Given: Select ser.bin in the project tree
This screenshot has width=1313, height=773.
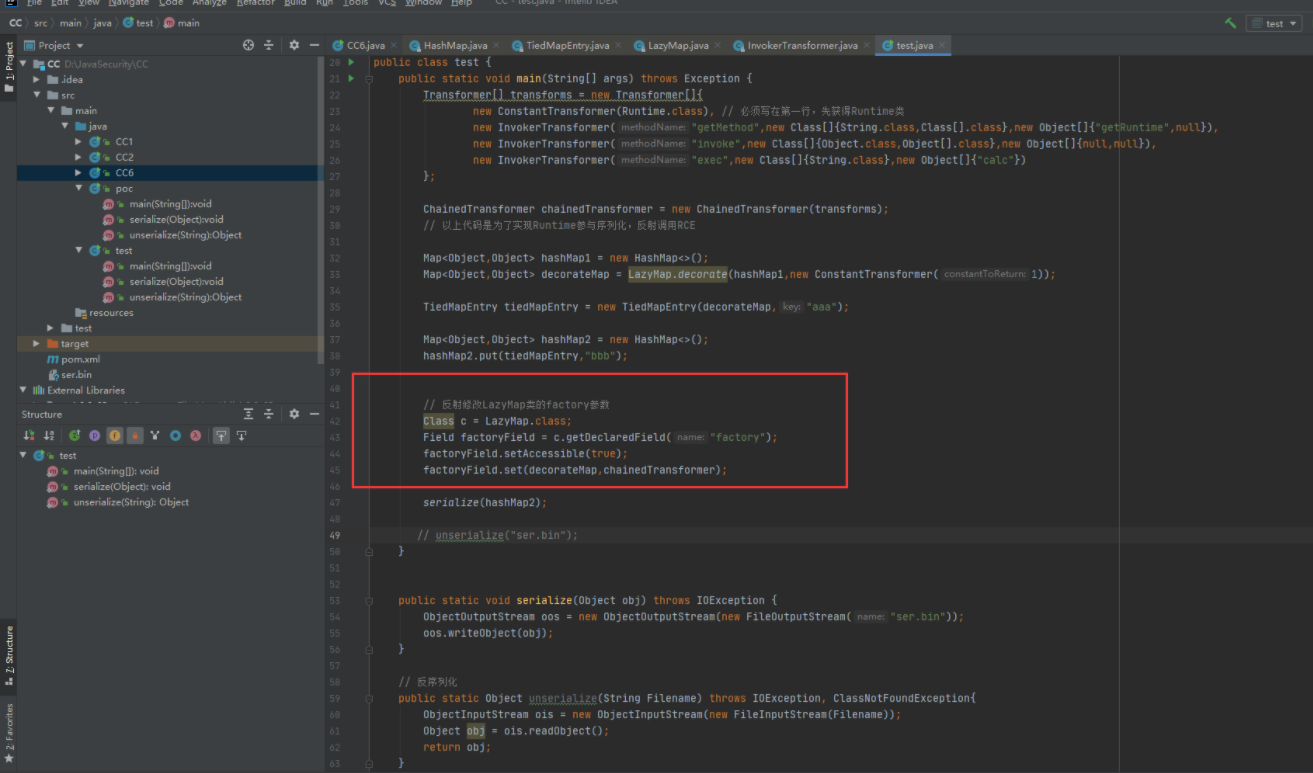Looking at the screenshot, I should pos(68,375).
